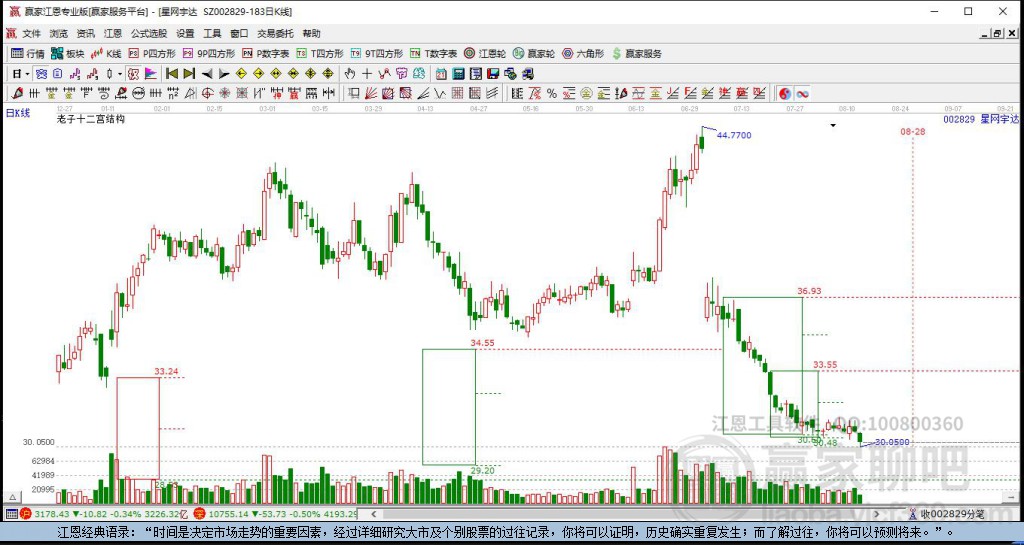The height and width of the screenshot is (545, 1024).
Task: Select the Gann fan lines tool
Action: (370, 93)
